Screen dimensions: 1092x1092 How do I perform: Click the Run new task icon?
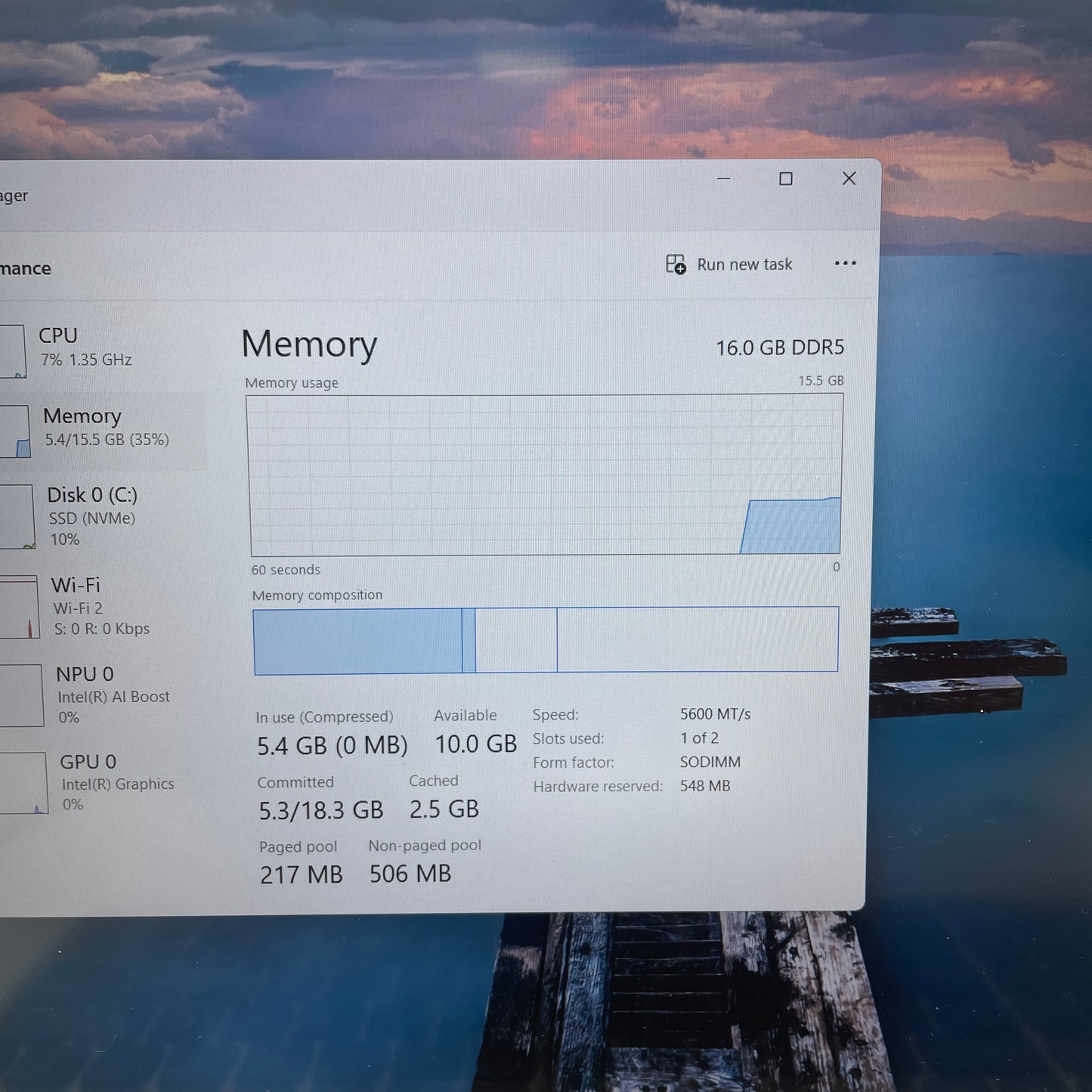[676, 264]
